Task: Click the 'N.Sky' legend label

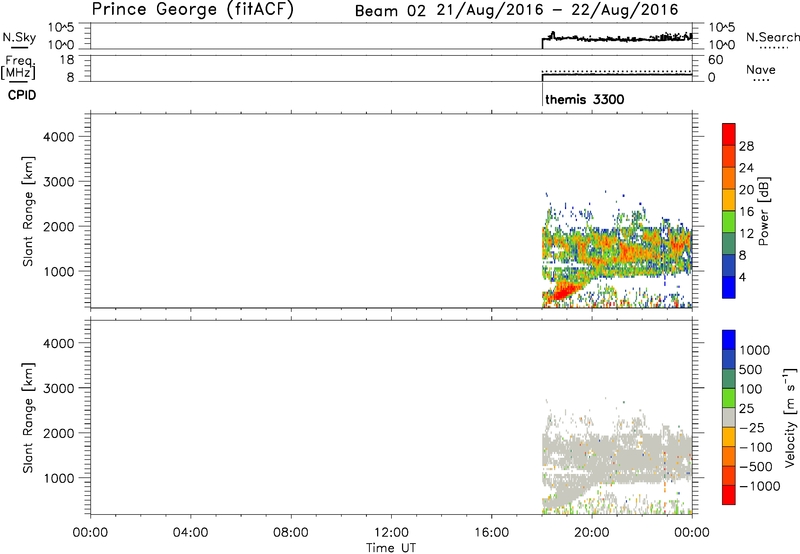Action: (19, 37)
